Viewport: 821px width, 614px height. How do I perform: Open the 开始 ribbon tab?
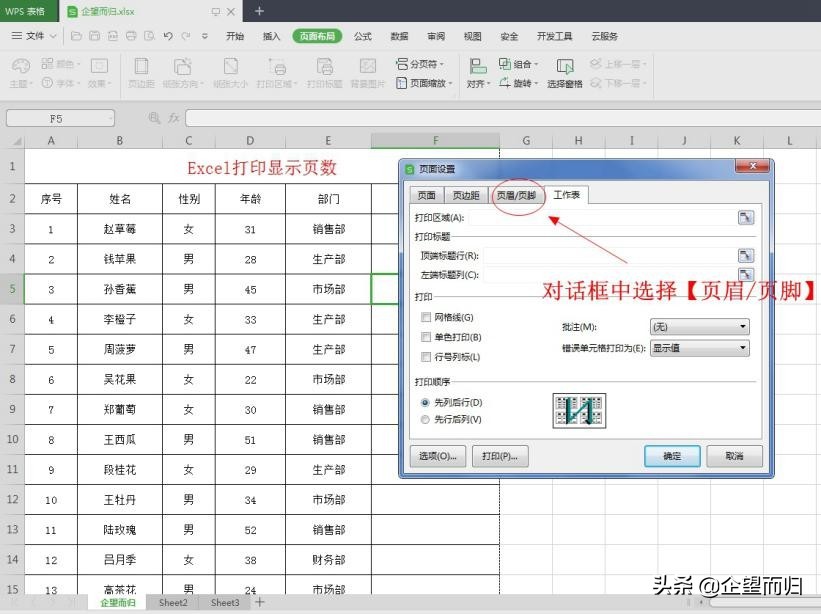click(x=235, y=36)
